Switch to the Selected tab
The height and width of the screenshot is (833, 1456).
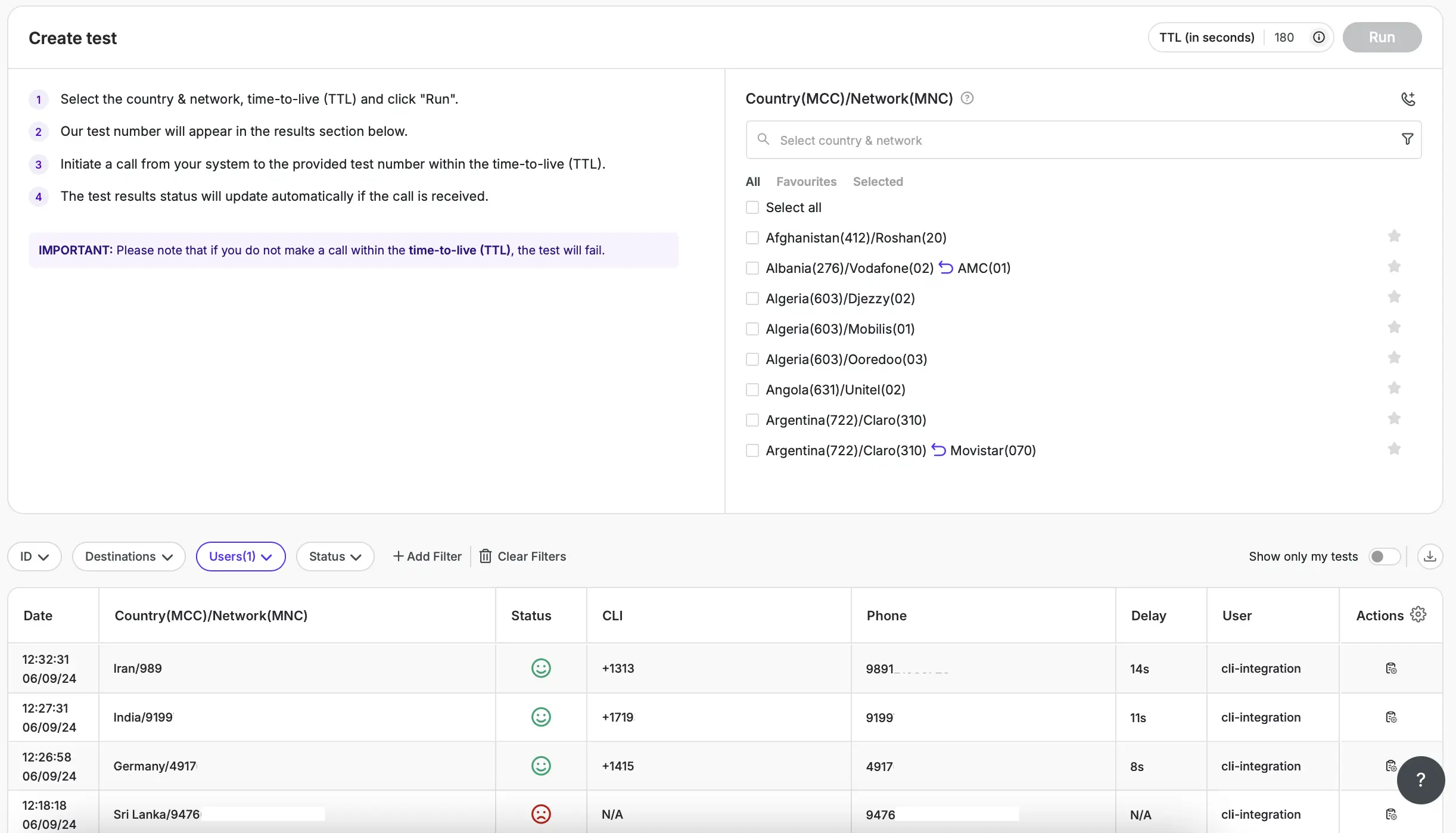(878, 182)
